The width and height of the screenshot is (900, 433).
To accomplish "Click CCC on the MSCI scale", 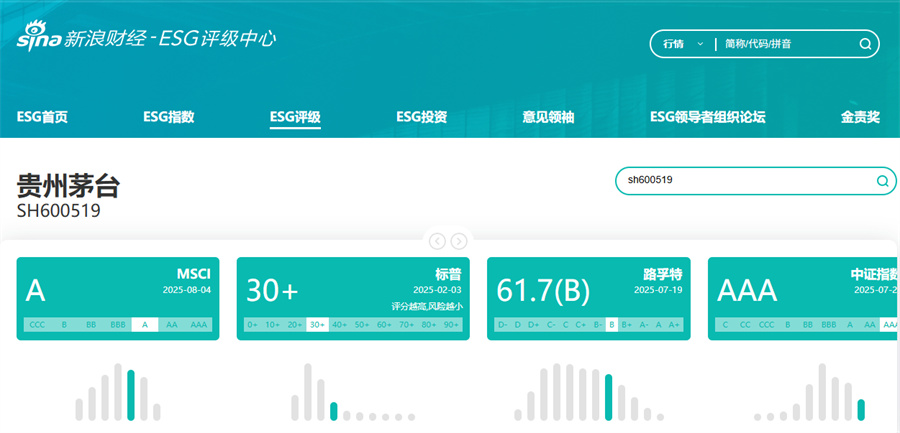I will [37, 325].
